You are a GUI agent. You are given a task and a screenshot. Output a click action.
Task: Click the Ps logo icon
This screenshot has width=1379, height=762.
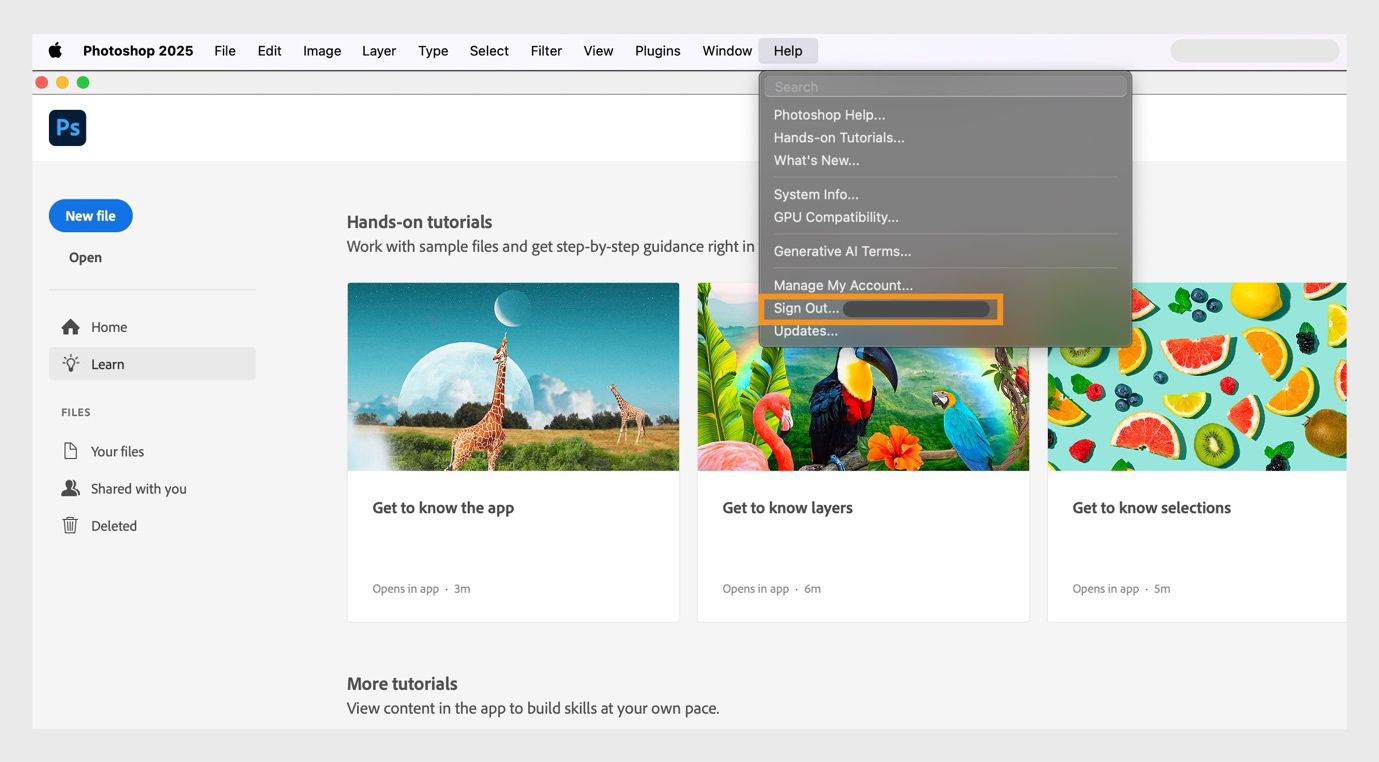click(66, 127)
